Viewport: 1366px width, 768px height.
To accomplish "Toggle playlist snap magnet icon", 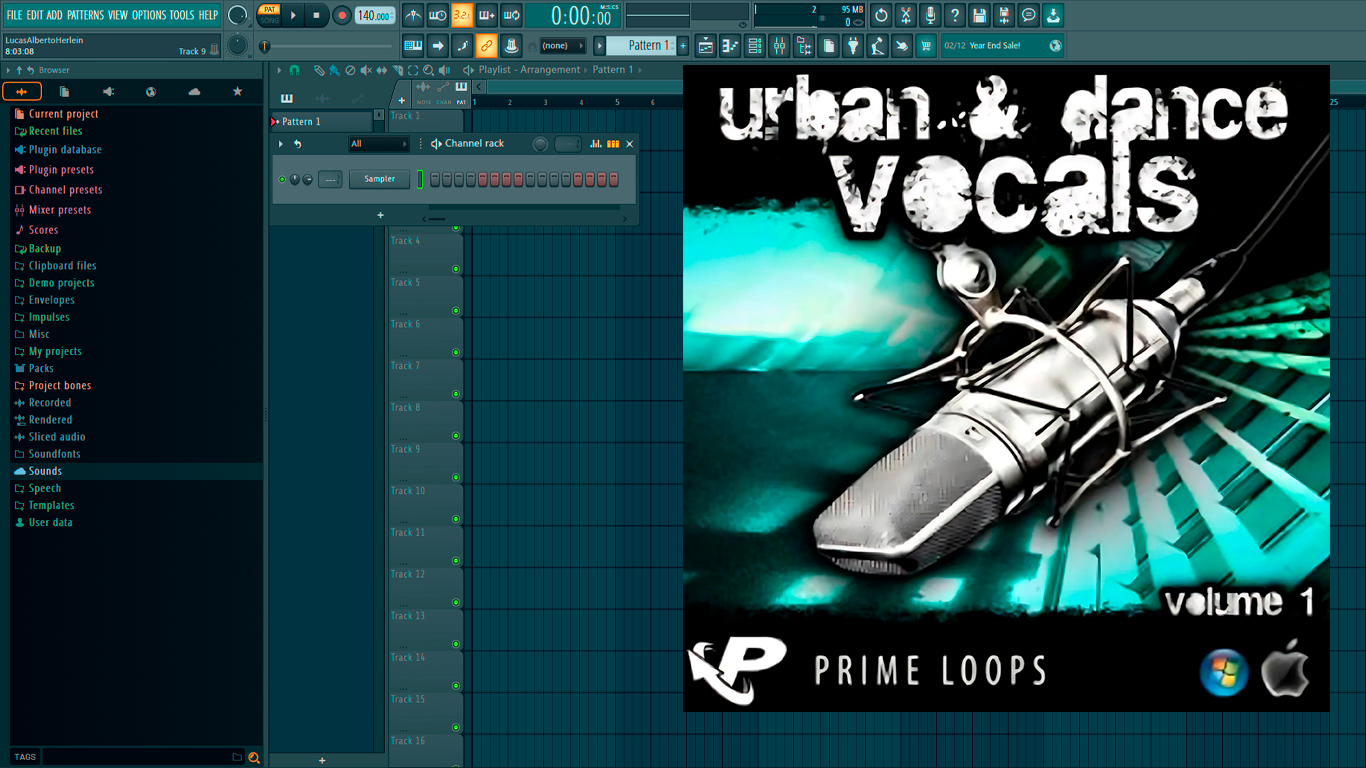I will pos(294,70).
